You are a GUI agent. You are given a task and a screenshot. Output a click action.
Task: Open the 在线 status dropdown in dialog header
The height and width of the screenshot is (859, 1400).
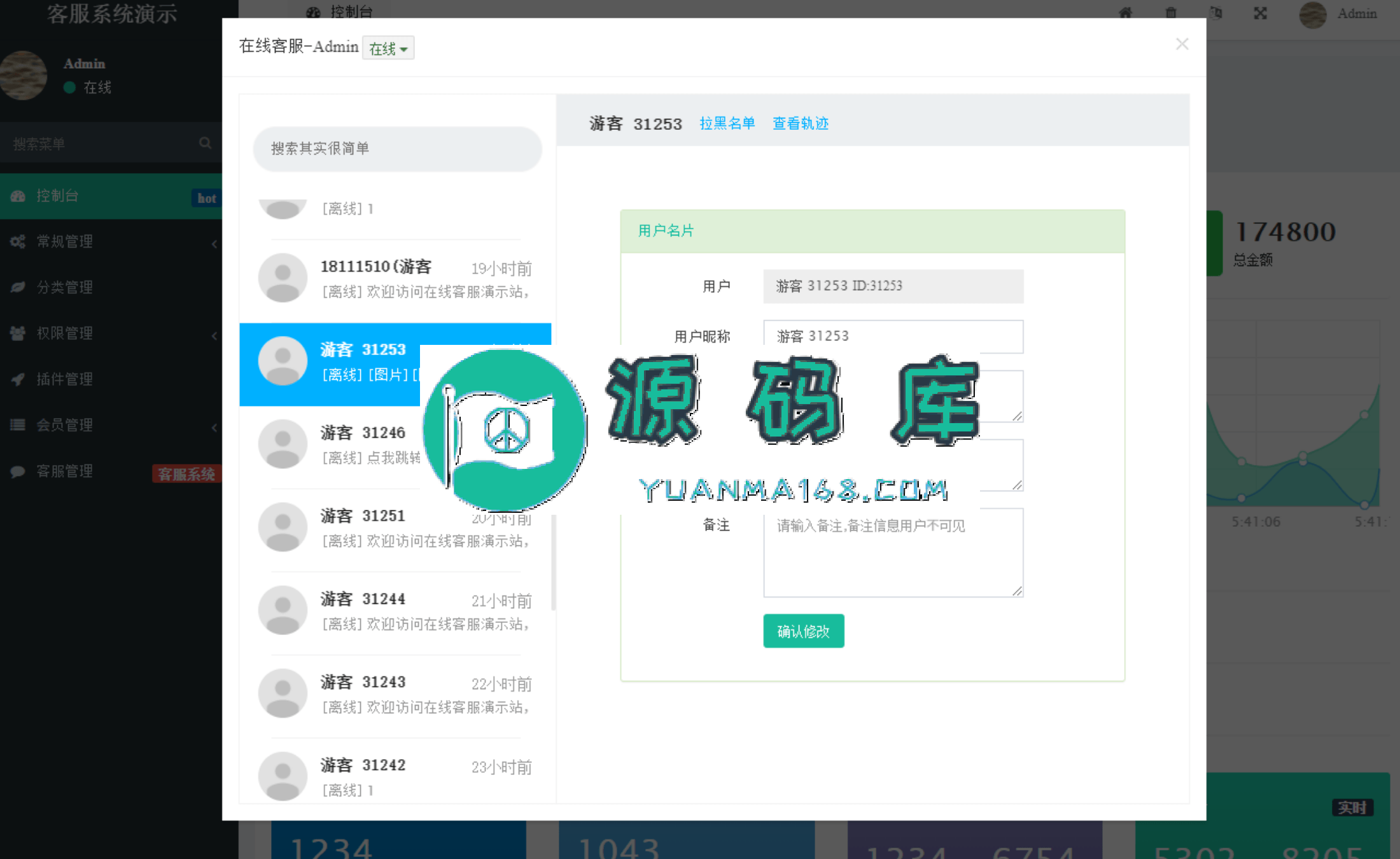388,48
